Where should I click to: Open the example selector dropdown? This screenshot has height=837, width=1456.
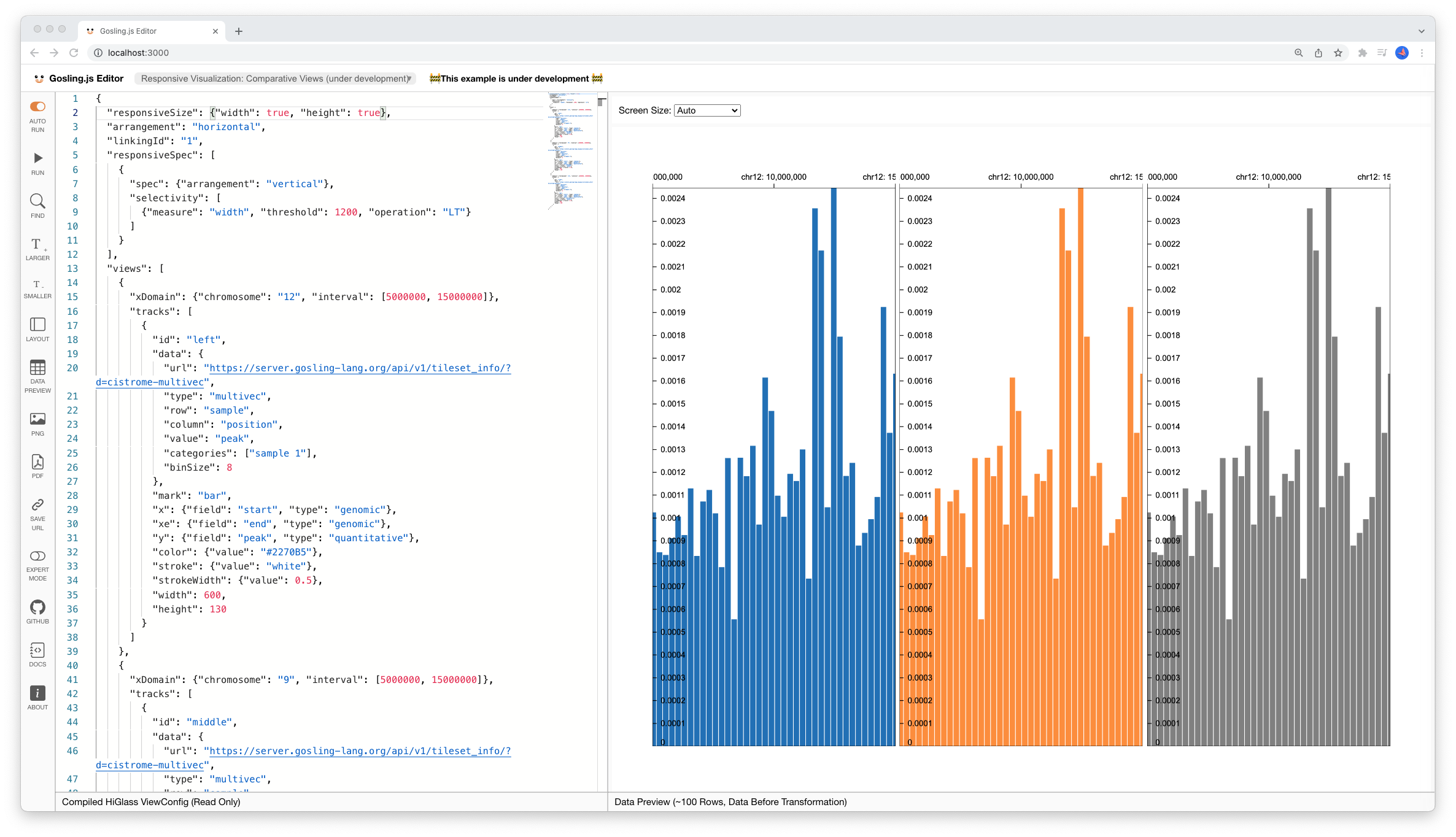(x=275, y=79)
